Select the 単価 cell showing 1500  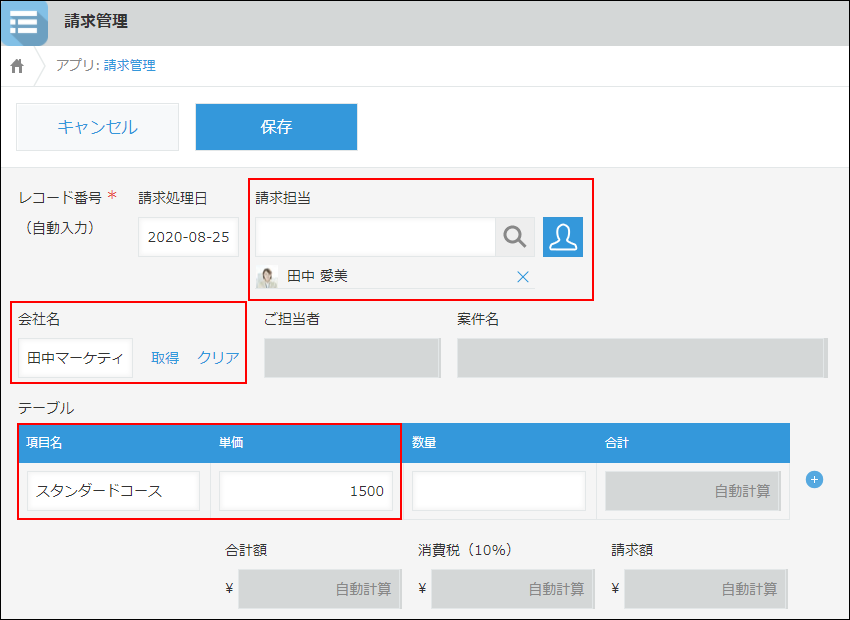coord(306,490)
